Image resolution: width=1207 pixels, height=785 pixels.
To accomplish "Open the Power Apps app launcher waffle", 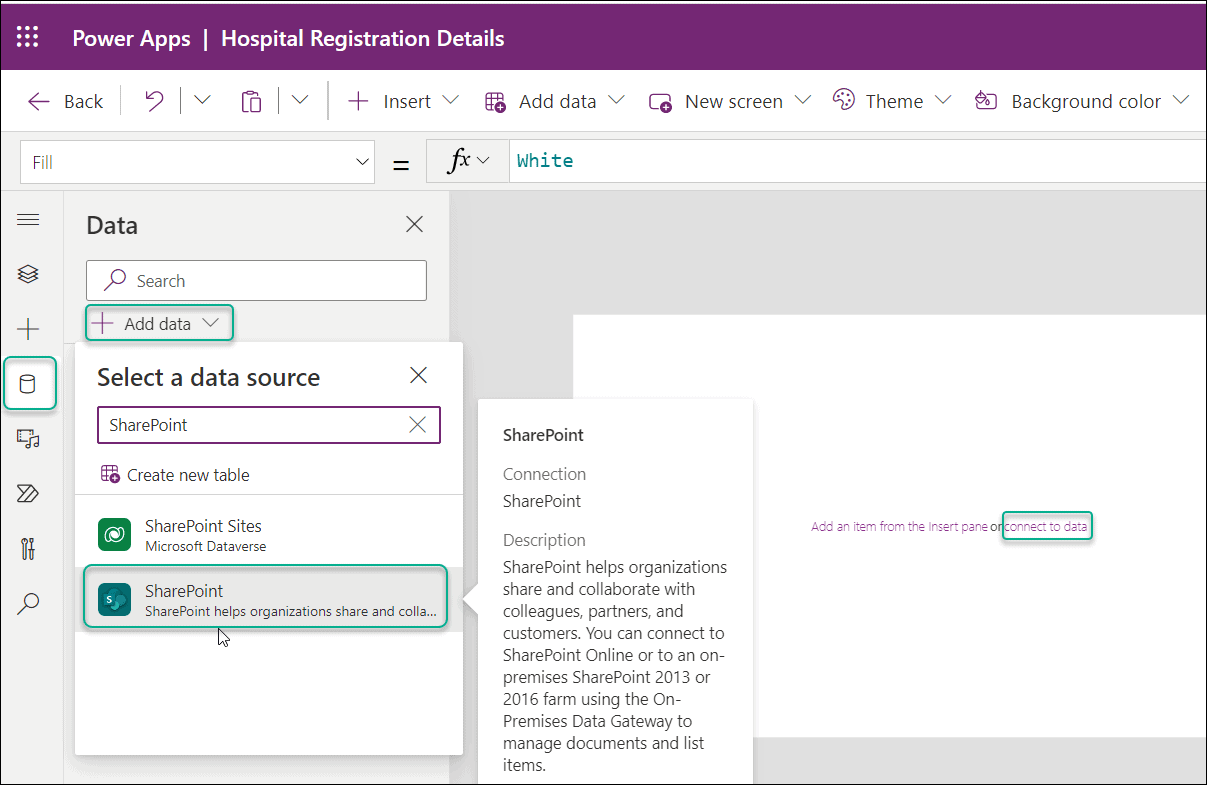I will point(27,36).
